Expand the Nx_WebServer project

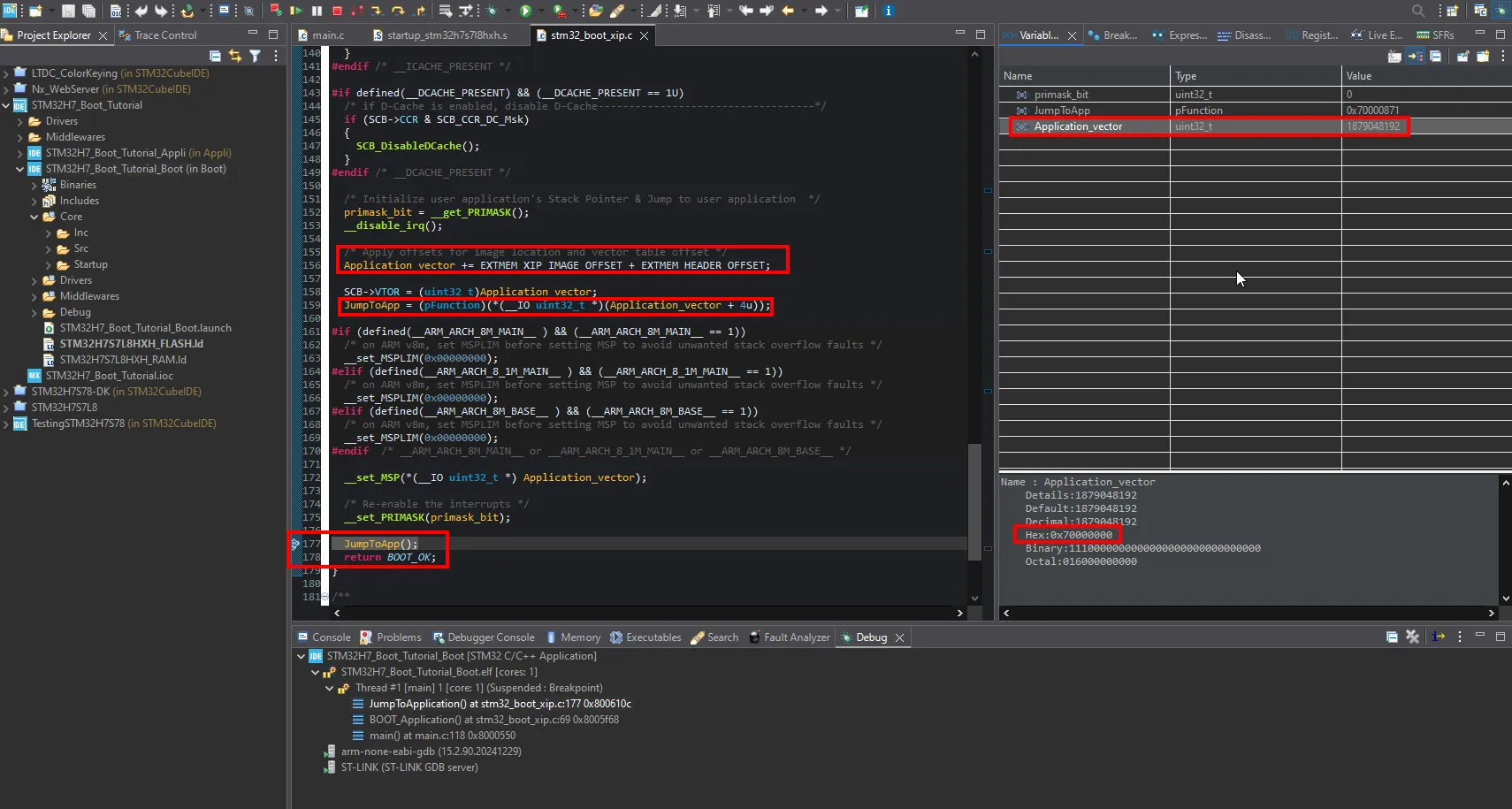click(x=6, y=89)
